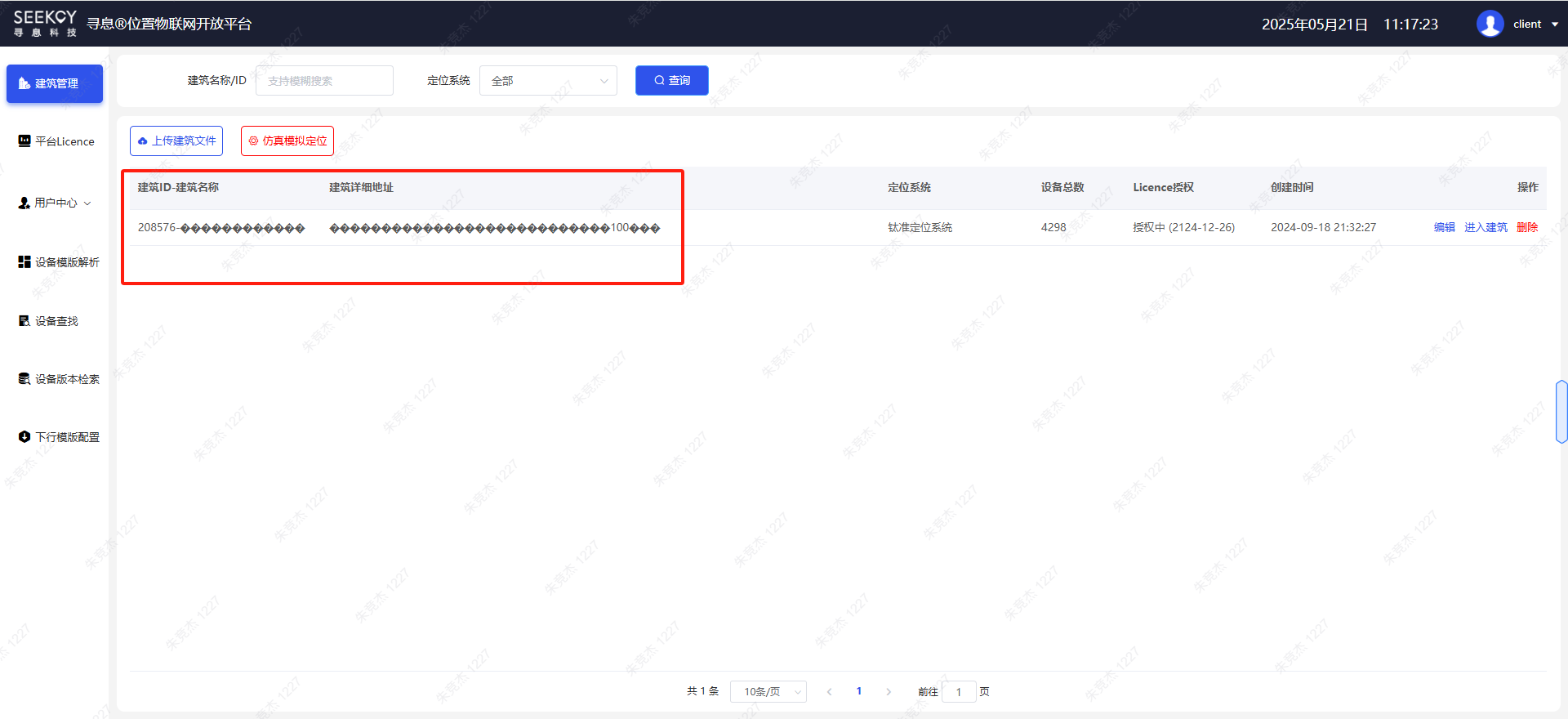1568x719 pixels.
Task: Click the 上传建筑文件 upload button
Action: tap(176, 141)
